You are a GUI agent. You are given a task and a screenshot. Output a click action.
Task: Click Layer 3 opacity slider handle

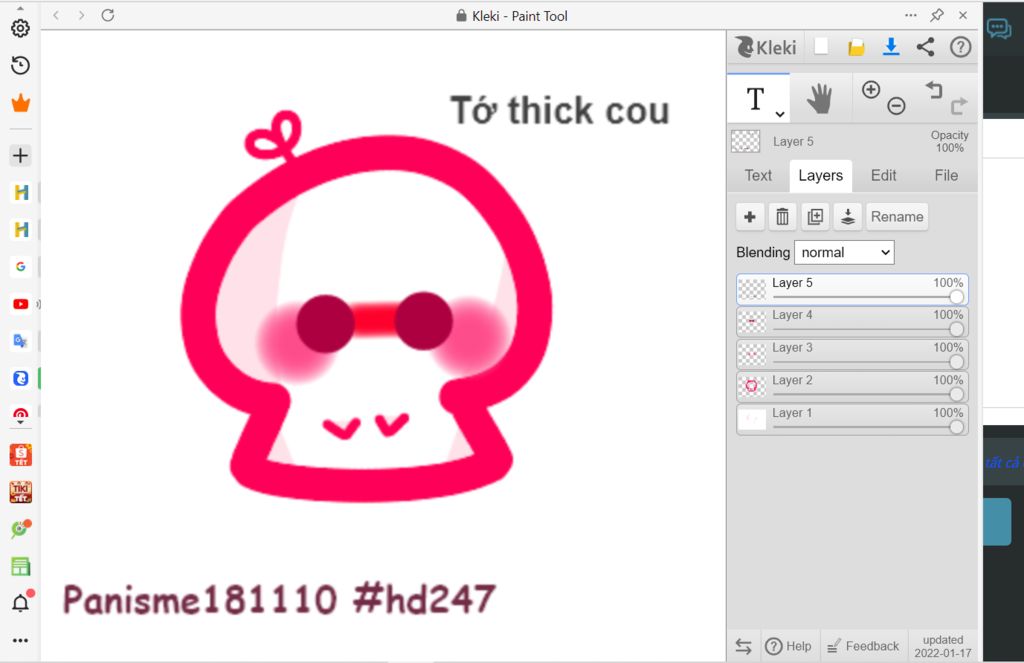(x=957, y=362)
